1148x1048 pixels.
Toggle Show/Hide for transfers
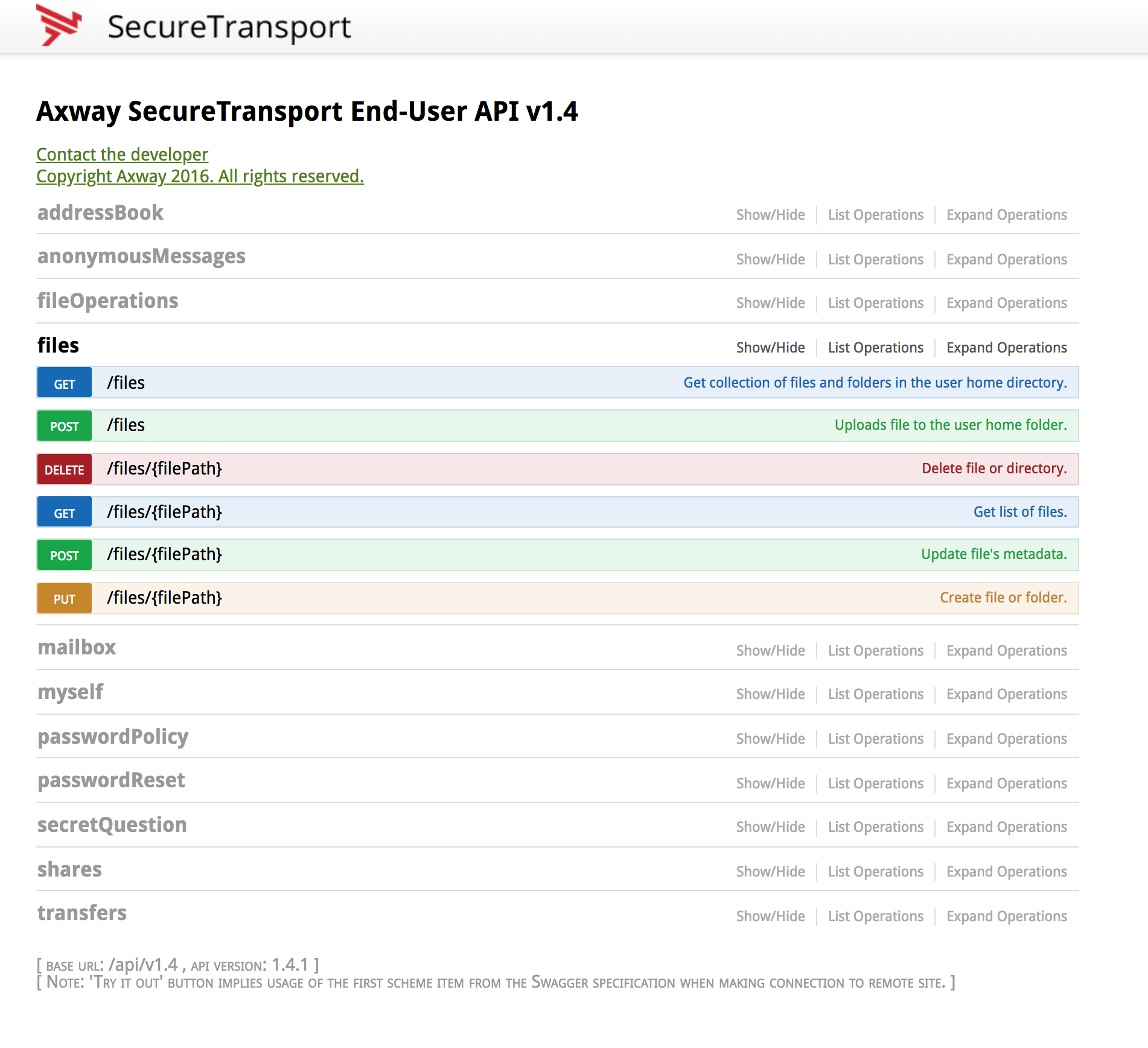(770, 916)
